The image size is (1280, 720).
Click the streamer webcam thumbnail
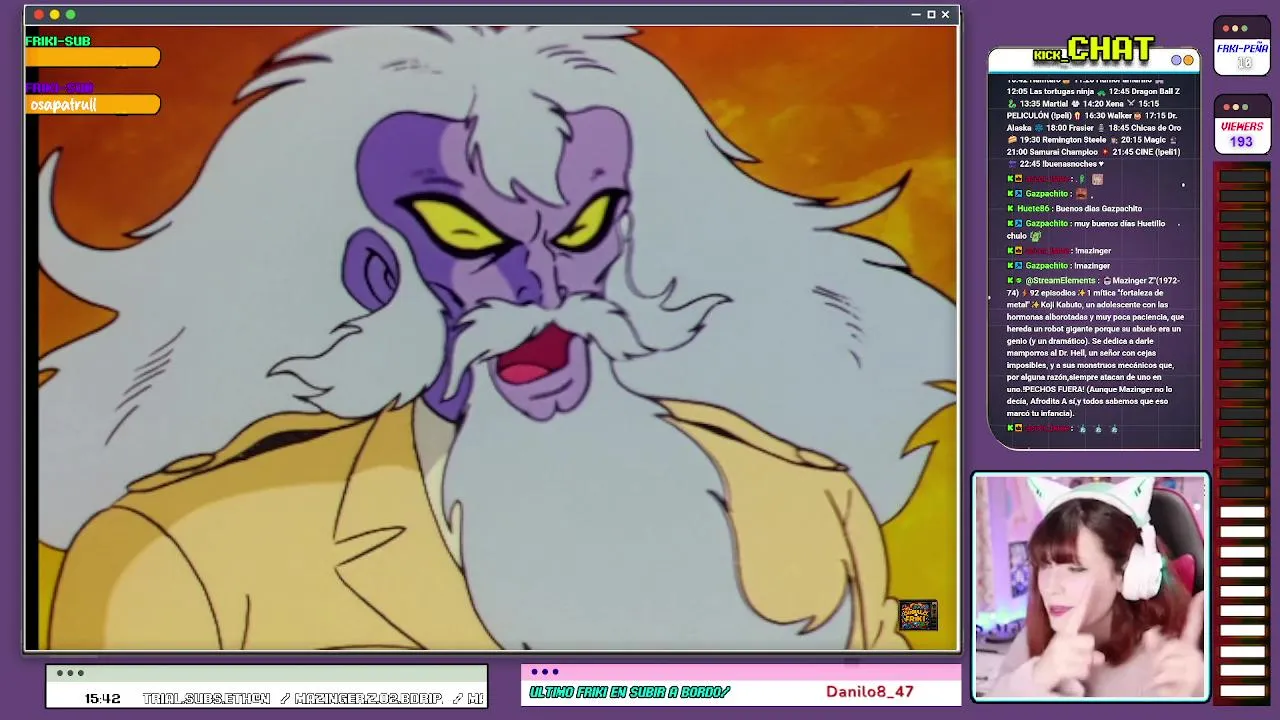1091,586
